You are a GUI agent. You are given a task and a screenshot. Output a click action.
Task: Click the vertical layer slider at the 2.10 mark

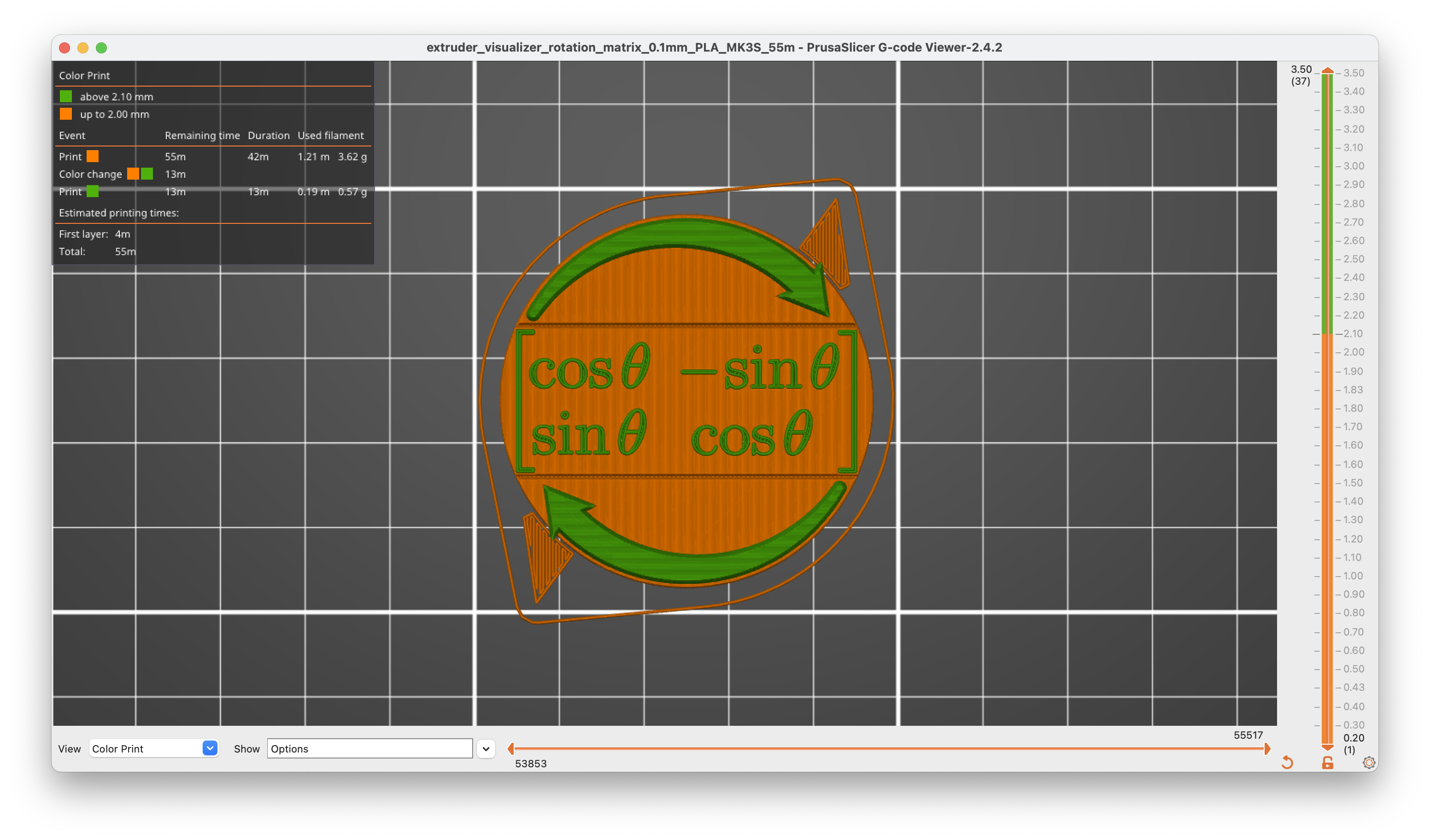pos(1328,334)
